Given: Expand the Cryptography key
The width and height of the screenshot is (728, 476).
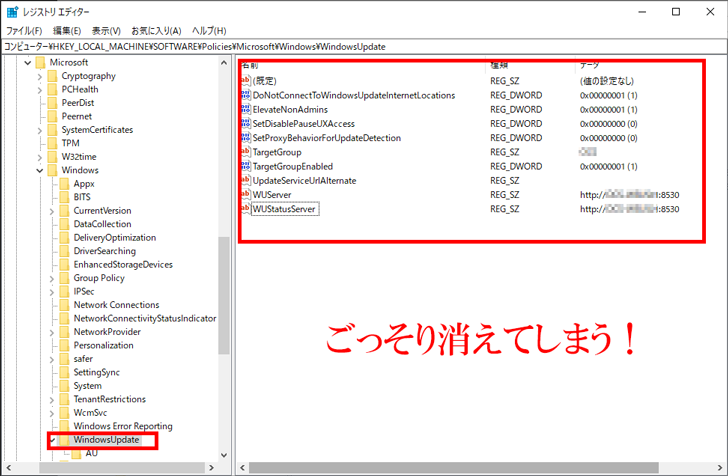Looking at the screenshot, I should pos(40,76).
